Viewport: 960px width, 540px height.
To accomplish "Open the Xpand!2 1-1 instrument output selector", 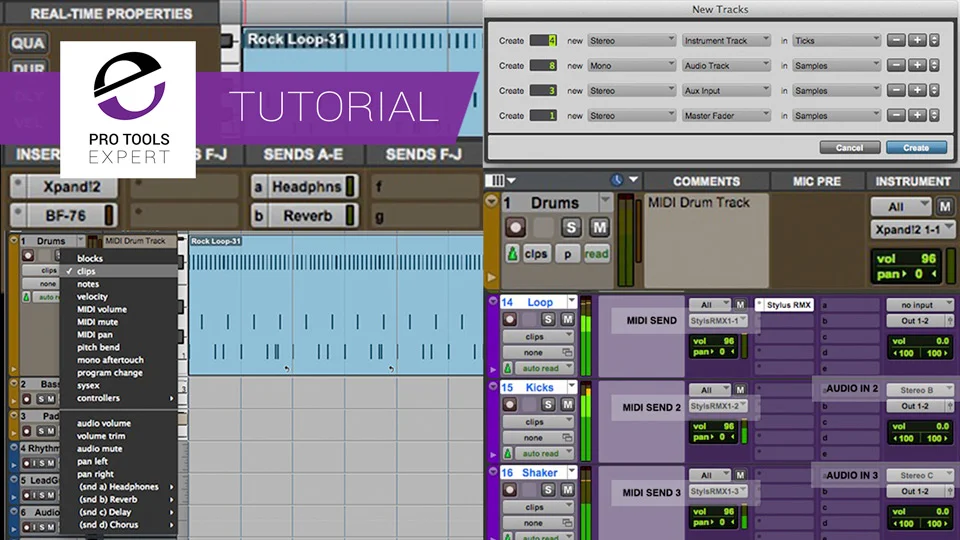I will tap(912, 230).
